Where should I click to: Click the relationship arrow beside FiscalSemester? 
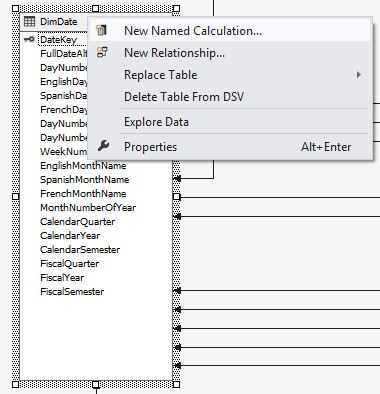pos(178,291)
